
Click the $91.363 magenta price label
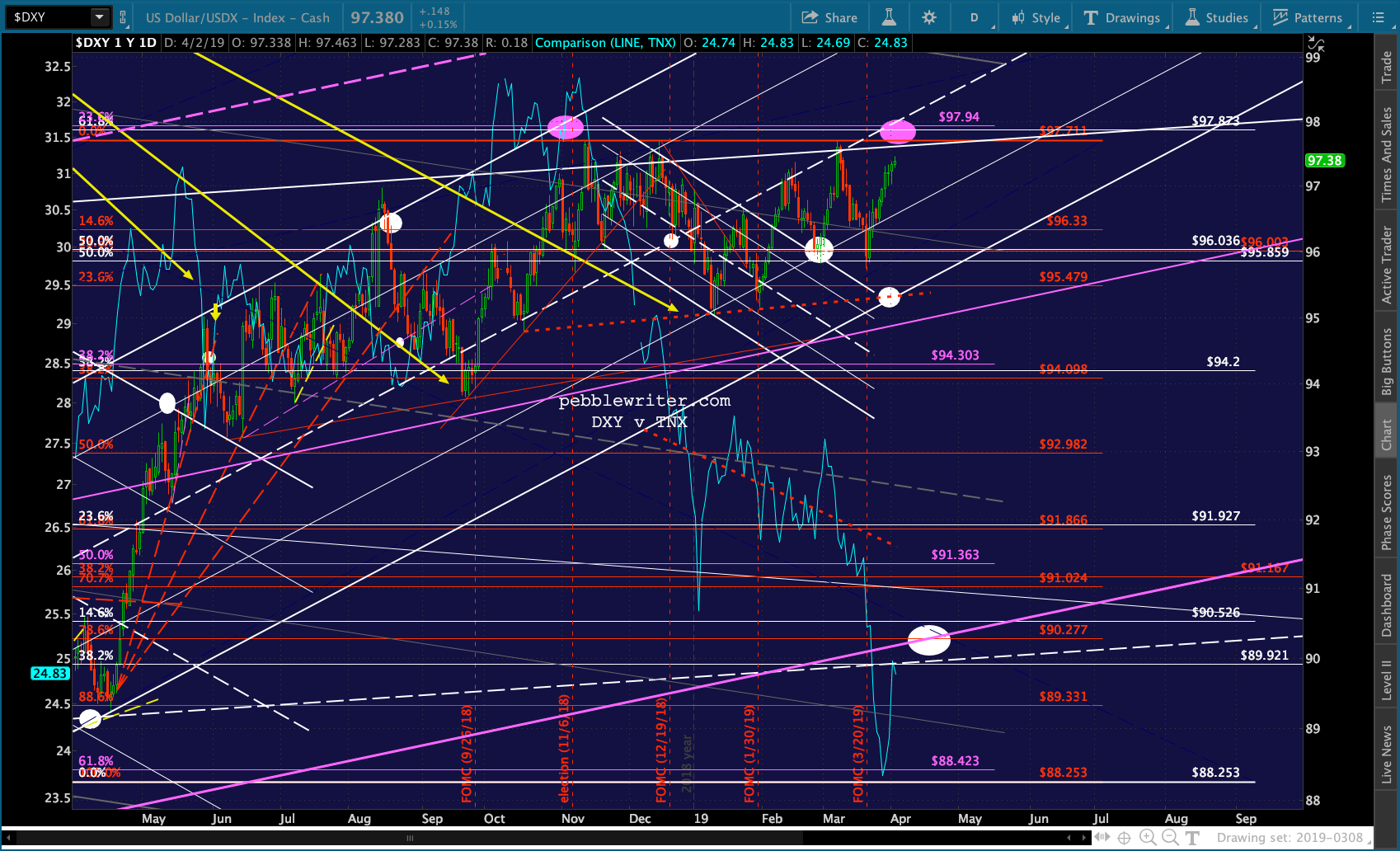(x=955, y=555)
